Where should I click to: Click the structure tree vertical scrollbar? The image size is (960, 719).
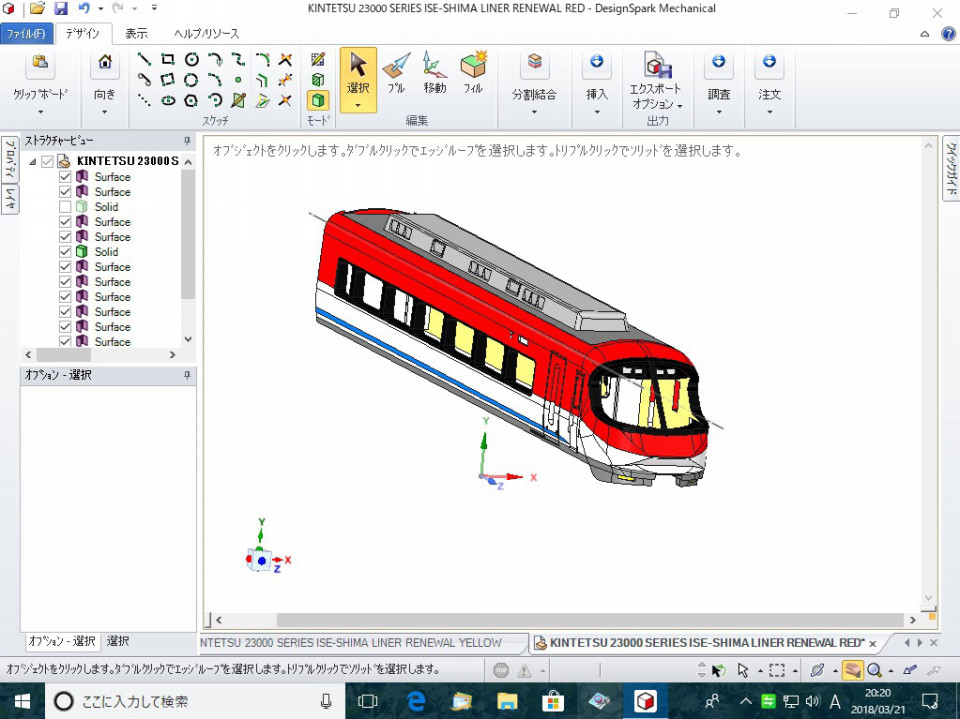188,233
